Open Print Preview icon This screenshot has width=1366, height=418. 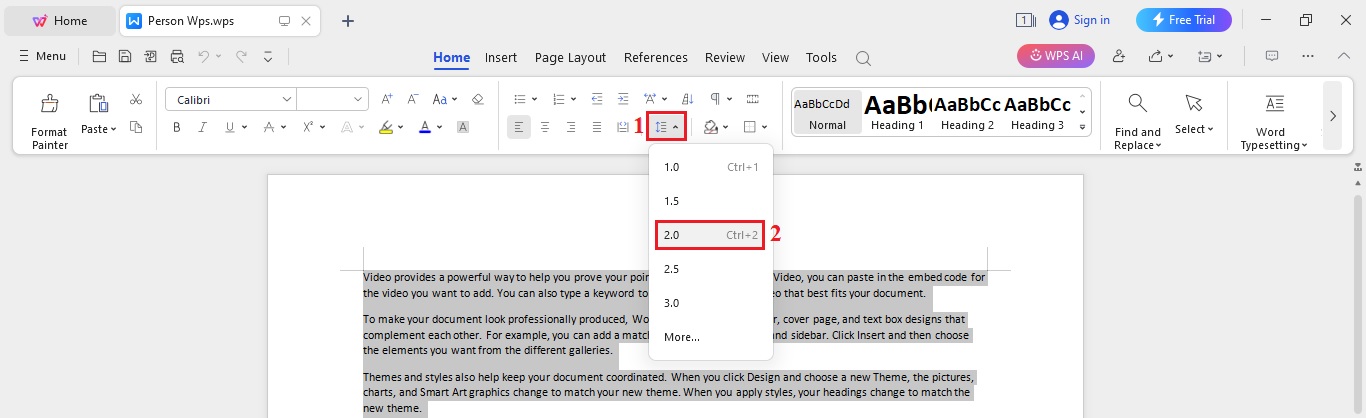click(177, 57)
